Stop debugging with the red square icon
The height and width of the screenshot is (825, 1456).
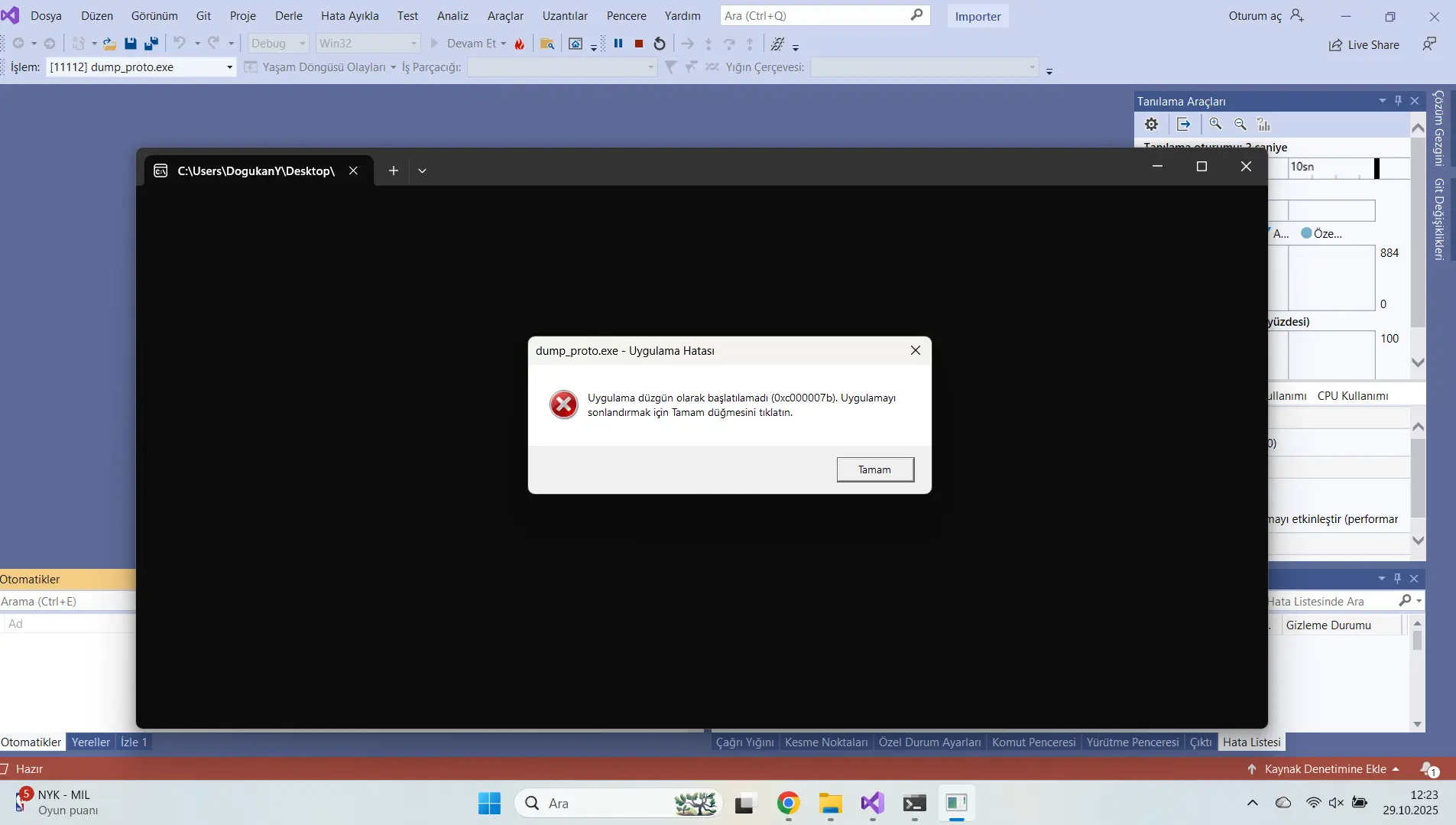(639, 44)
